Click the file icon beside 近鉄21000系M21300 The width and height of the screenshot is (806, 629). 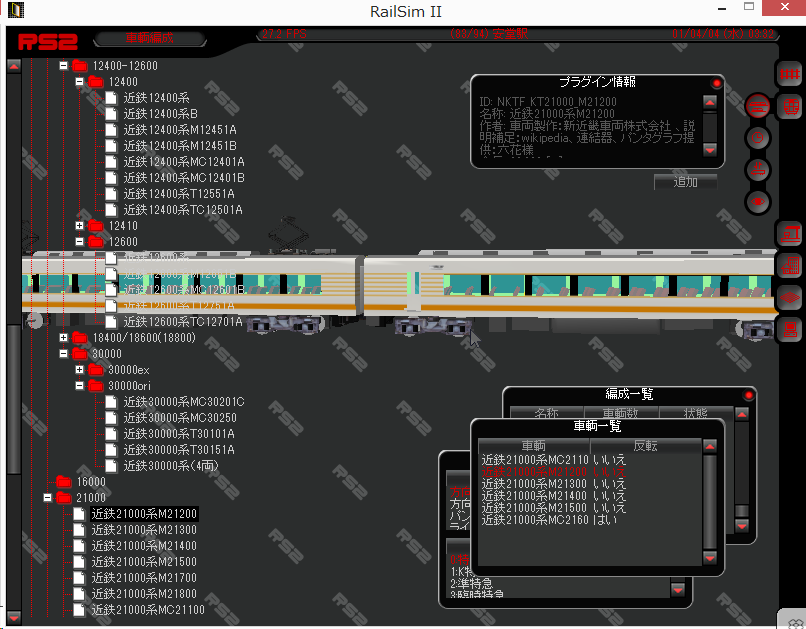tap(79, 530)
